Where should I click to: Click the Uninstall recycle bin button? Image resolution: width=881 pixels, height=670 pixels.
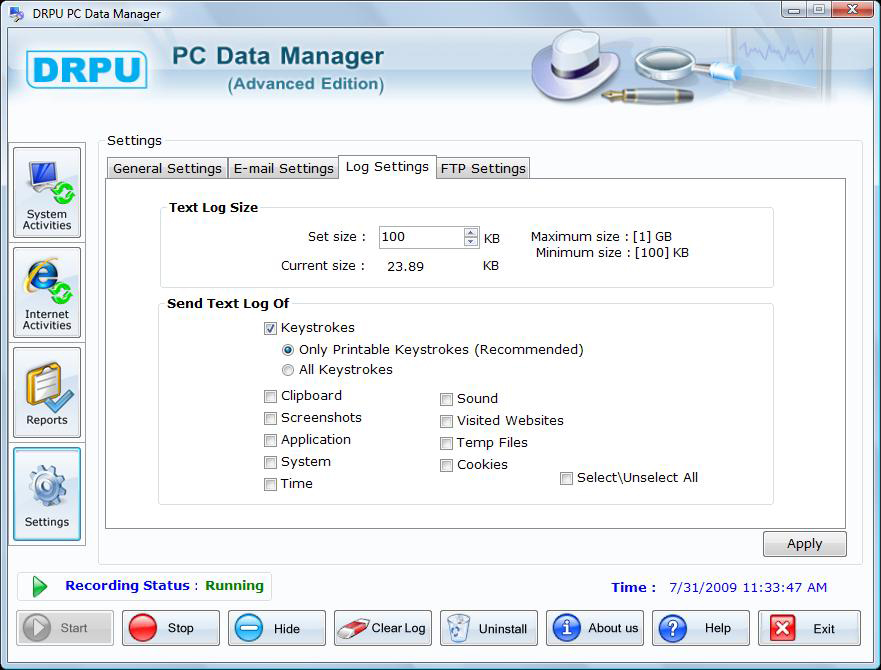(489, 628)
